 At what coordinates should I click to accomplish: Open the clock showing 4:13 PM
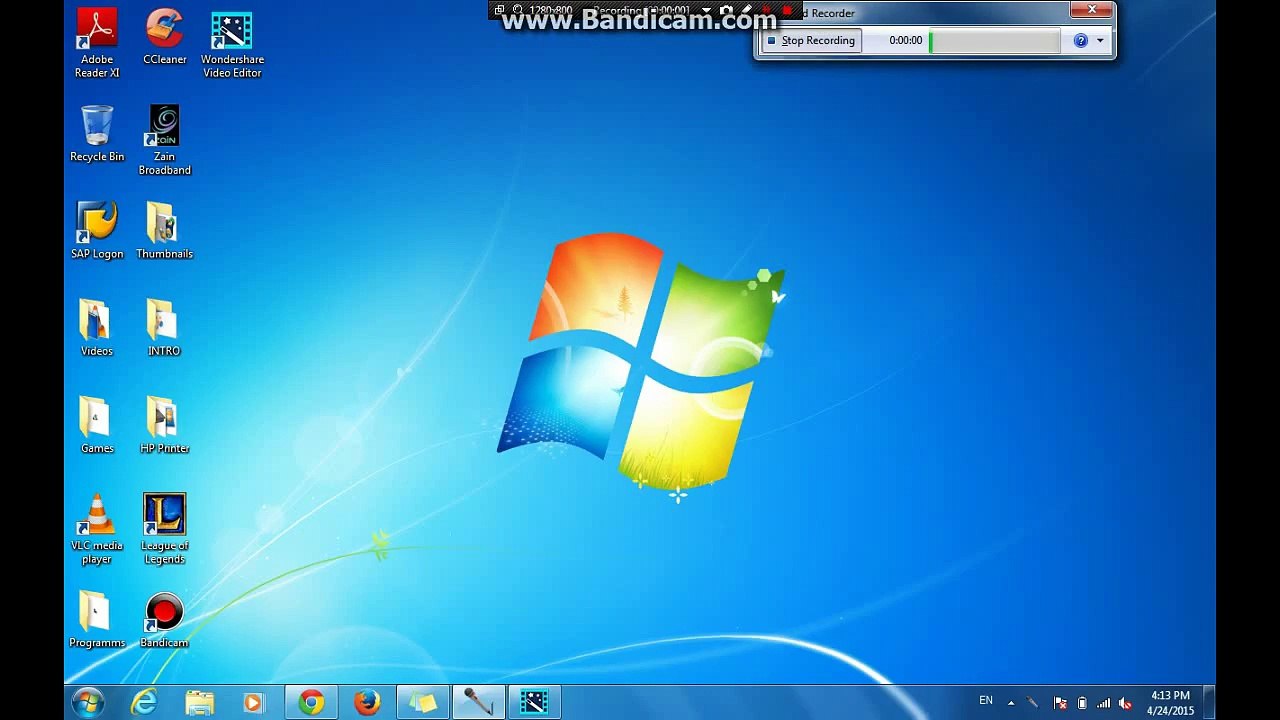coord(1170,703)
